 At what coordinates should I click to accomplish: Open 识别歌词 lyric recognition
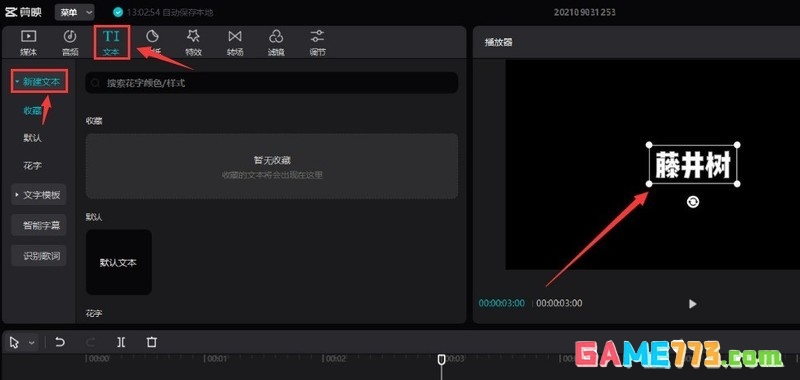(39, 256)
